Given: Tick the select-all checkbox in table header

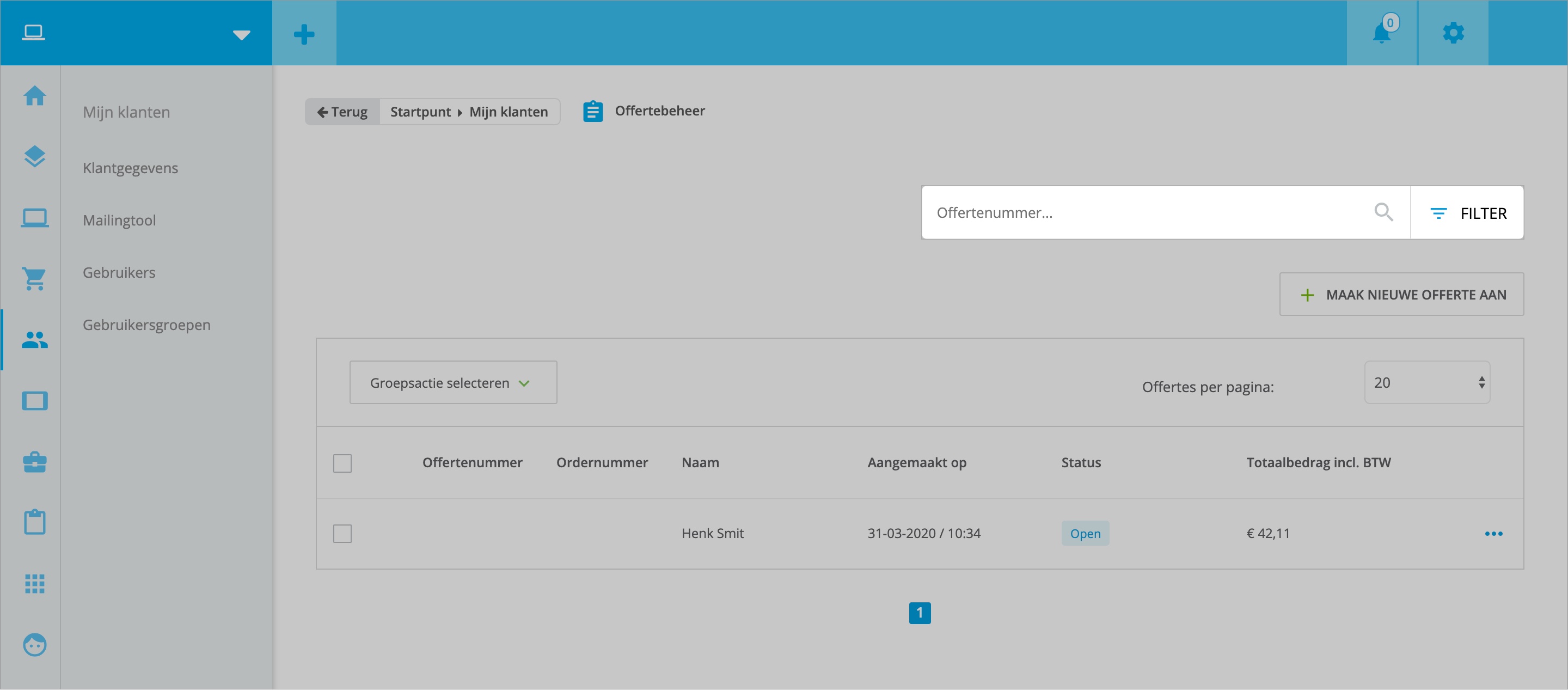Looking at the screenshot, I should coord(342,463).
